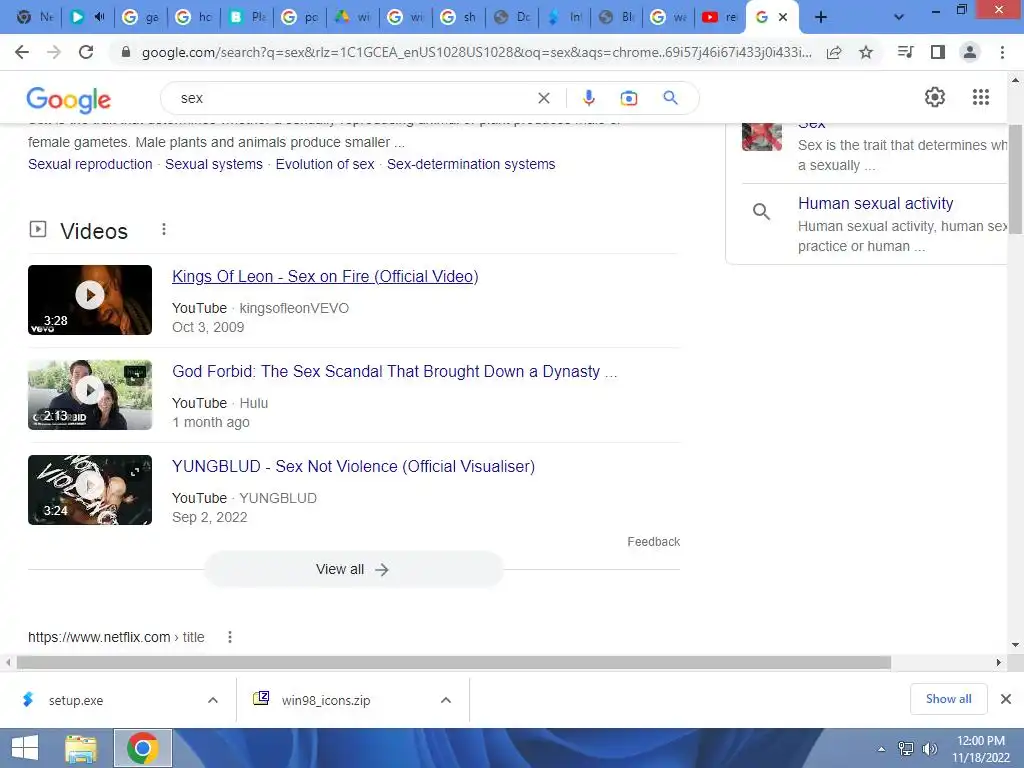Screen dimensions: 1024x768
Task: Open more options next to Videos heading
Action: [x=164, y=229]
